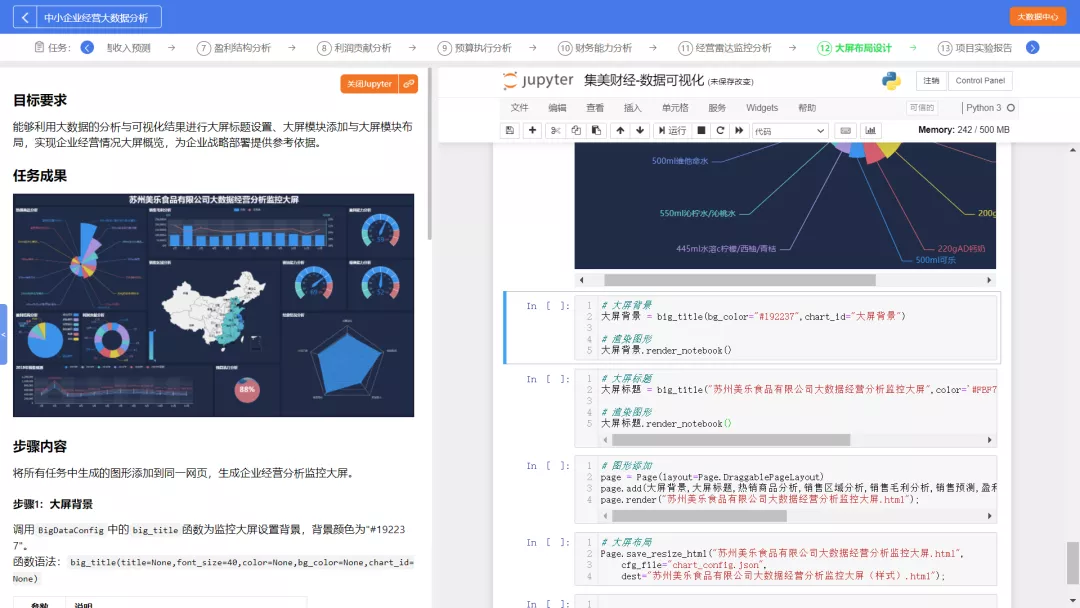This screenshot has width=1080, height=608.
Task: Cut selected cell with scissors icon
Action: pos(556,130)
